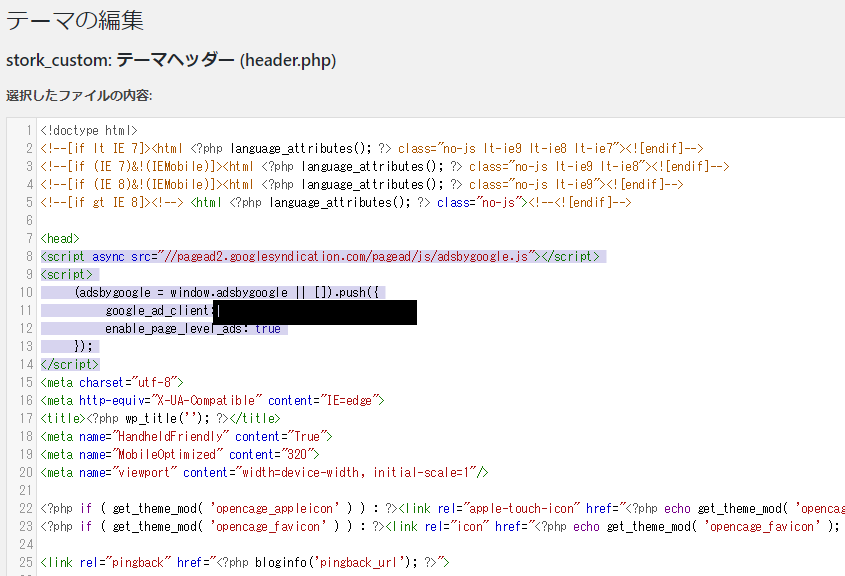Image resolution: width=845 pixels, height=576 pixels.
Task: Click the meta charset="utf-8" line
Action: pyautogui.click(x=112, y=383)
